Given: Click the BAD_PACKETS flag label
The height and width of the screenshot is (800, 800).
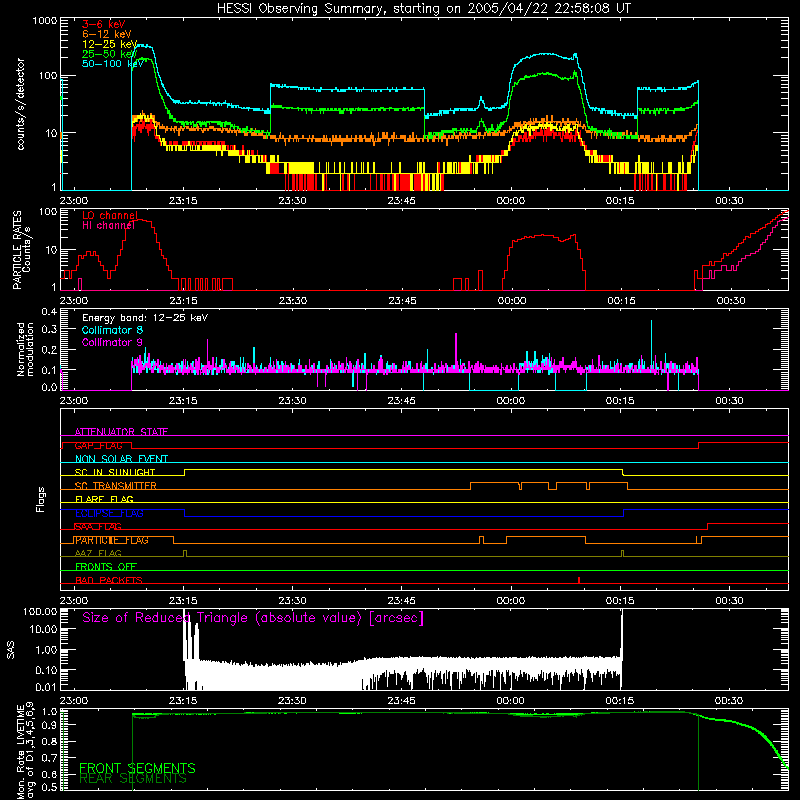Looking at the screenshot, I should point(109,580).
